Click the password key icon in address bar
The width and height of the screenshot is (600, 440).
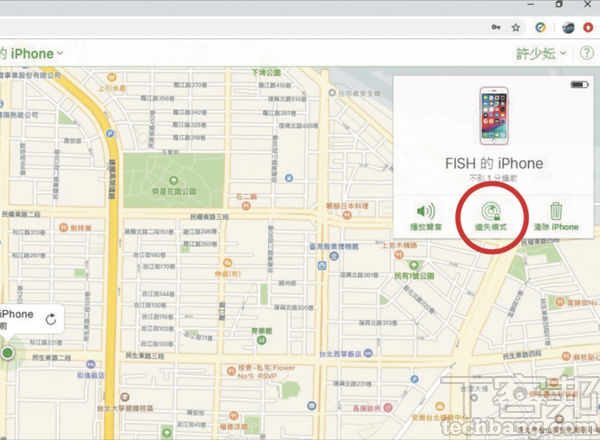[496, 27]
